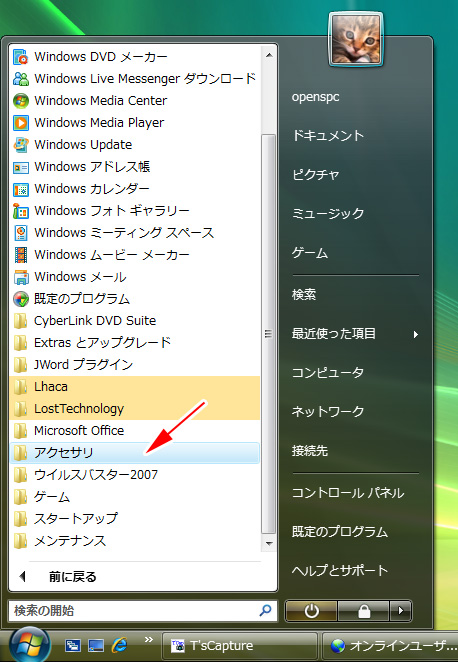Expand the ウイルスバスター2007 folder
This screenshot has height=662, width=458.
pos(134,475)
